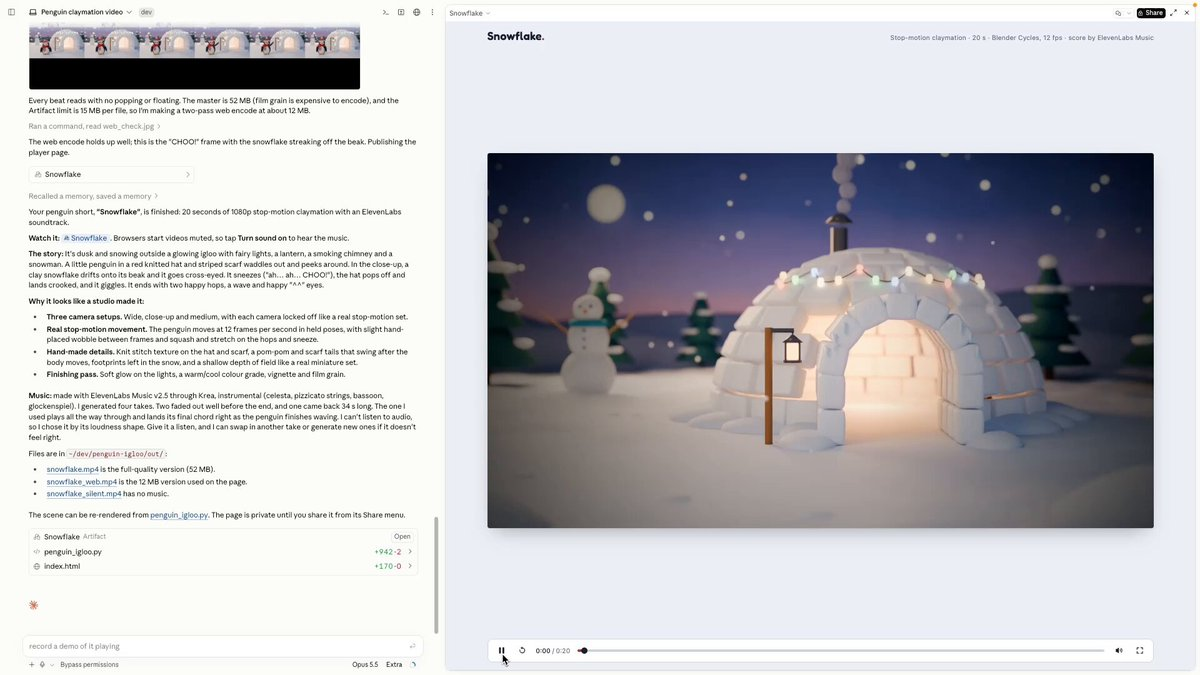
Task: Open the penguin_igloo.py link in the text
Action: click(179, 515)
